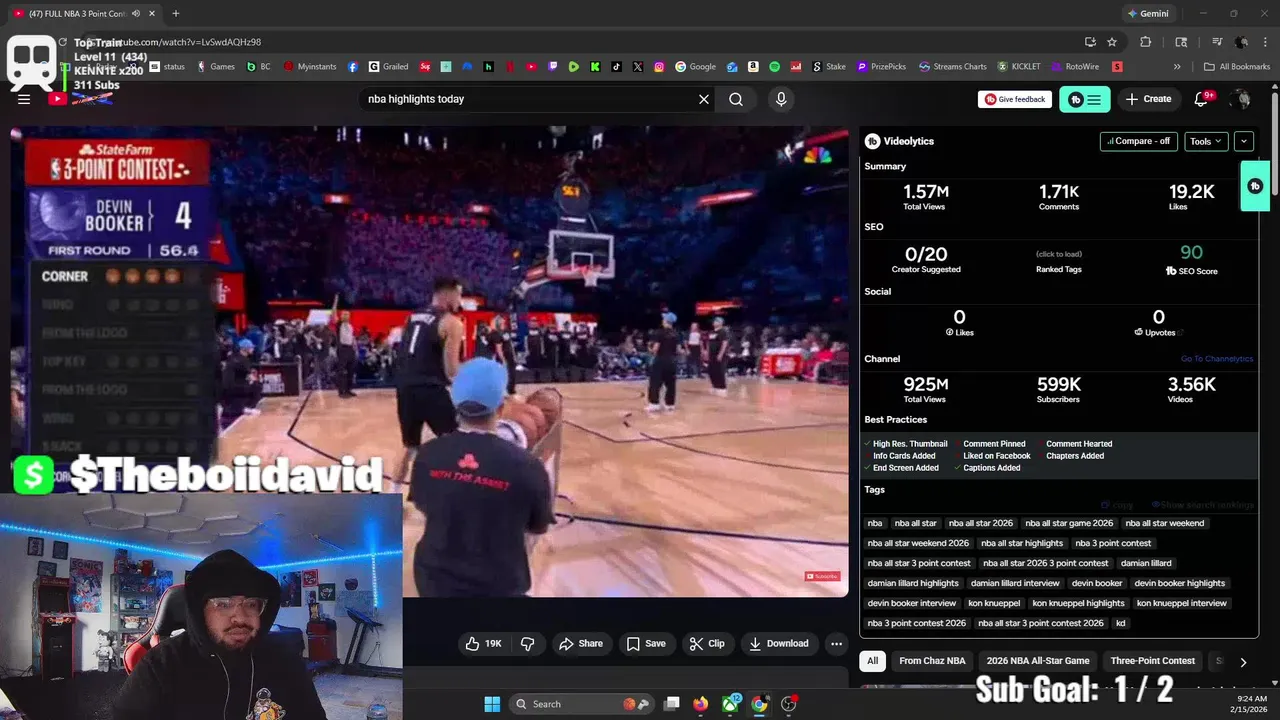
Task: Select the All filter chip
Action: [x=873, y=661]
